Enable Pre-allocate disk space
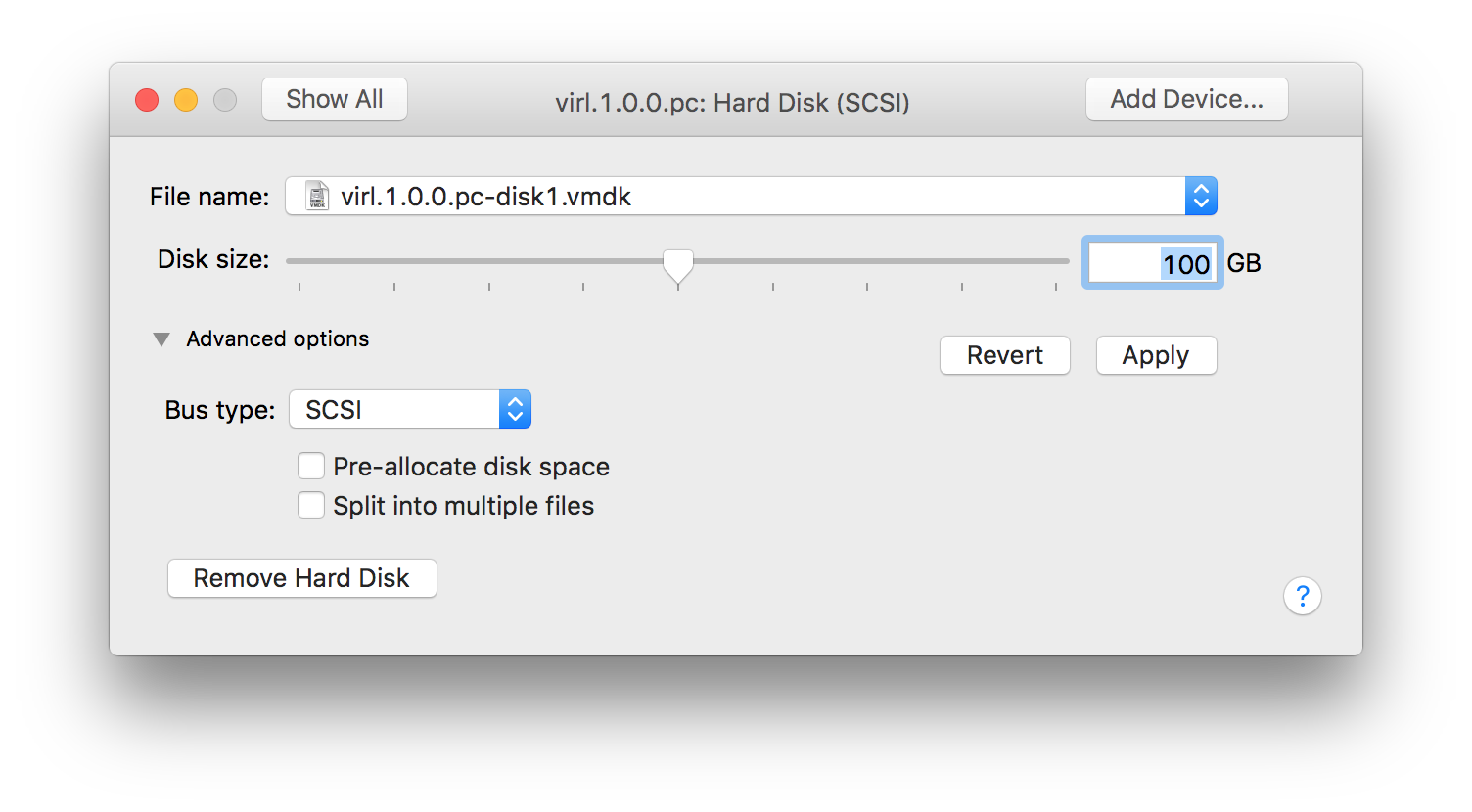 pos(310,466)
